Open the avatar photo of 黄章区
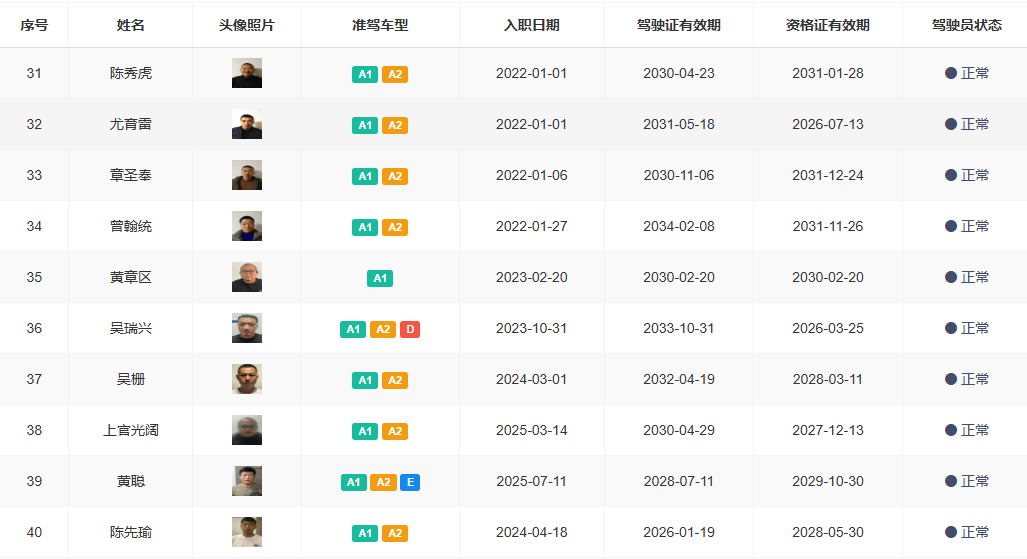The height and width of the screenshot is (559, 1027). pyautogui.click(x=247, y=277)
